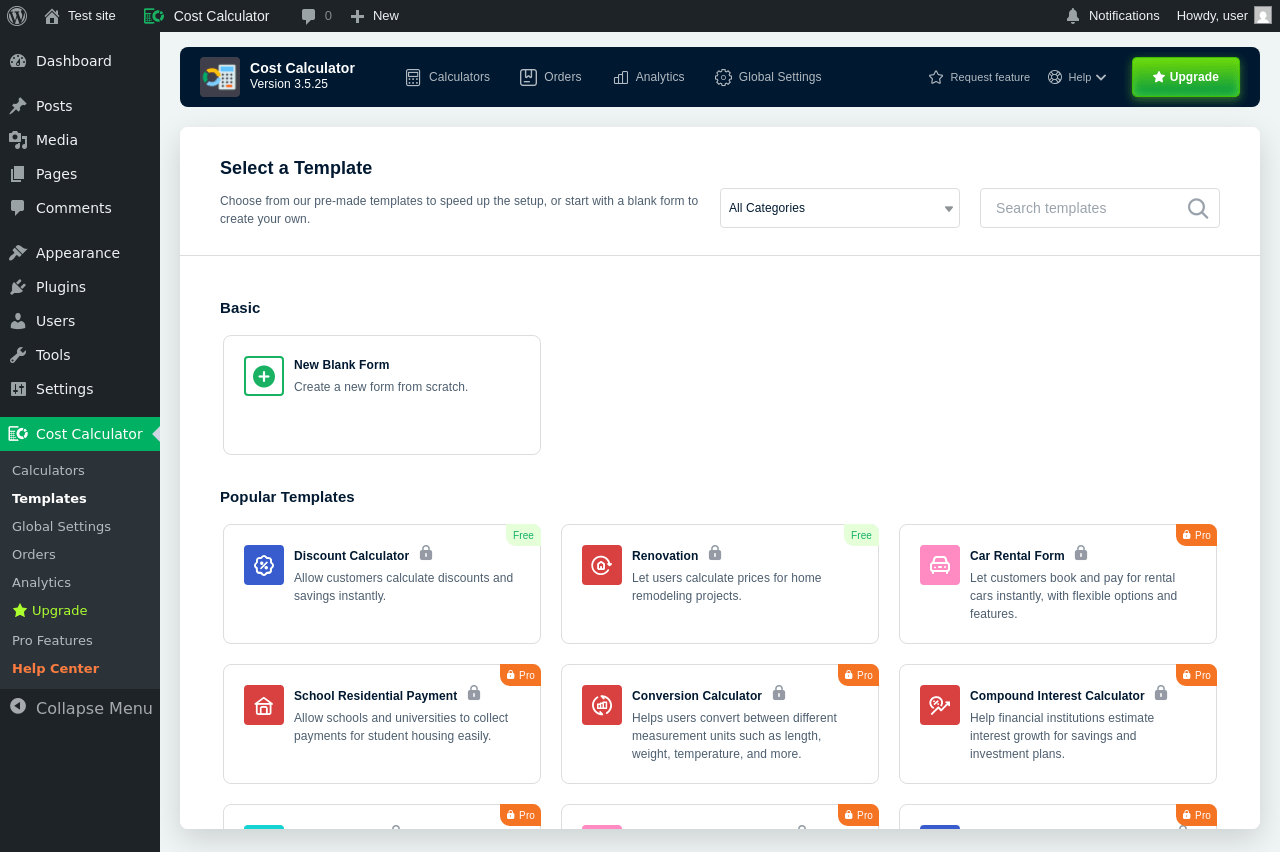Open Cost Calculator in admin bar
Image resolution: width=1280 pixels, height=852 pixels.
tap(207, 16)
